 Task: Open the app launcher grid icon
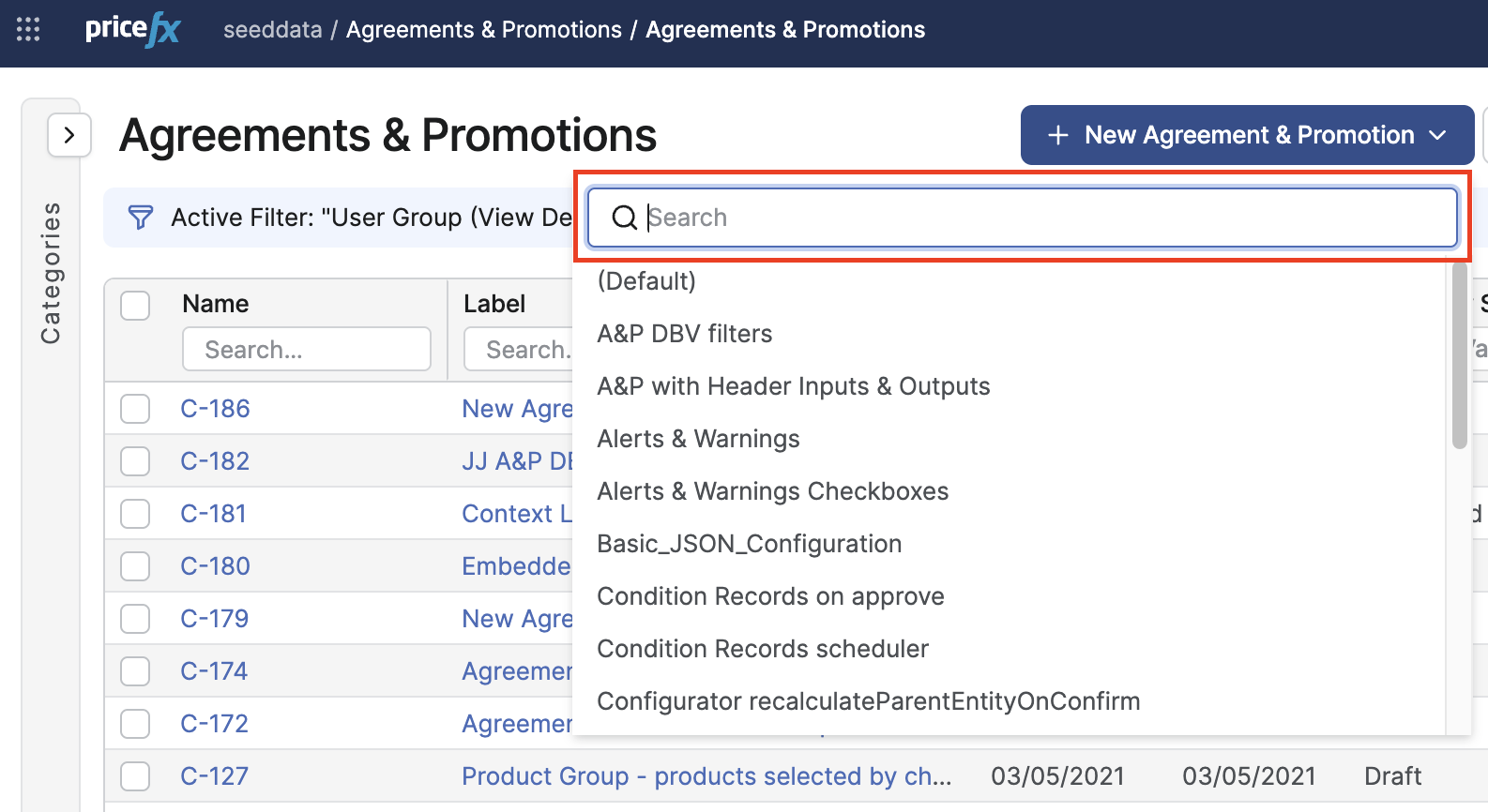28,30
